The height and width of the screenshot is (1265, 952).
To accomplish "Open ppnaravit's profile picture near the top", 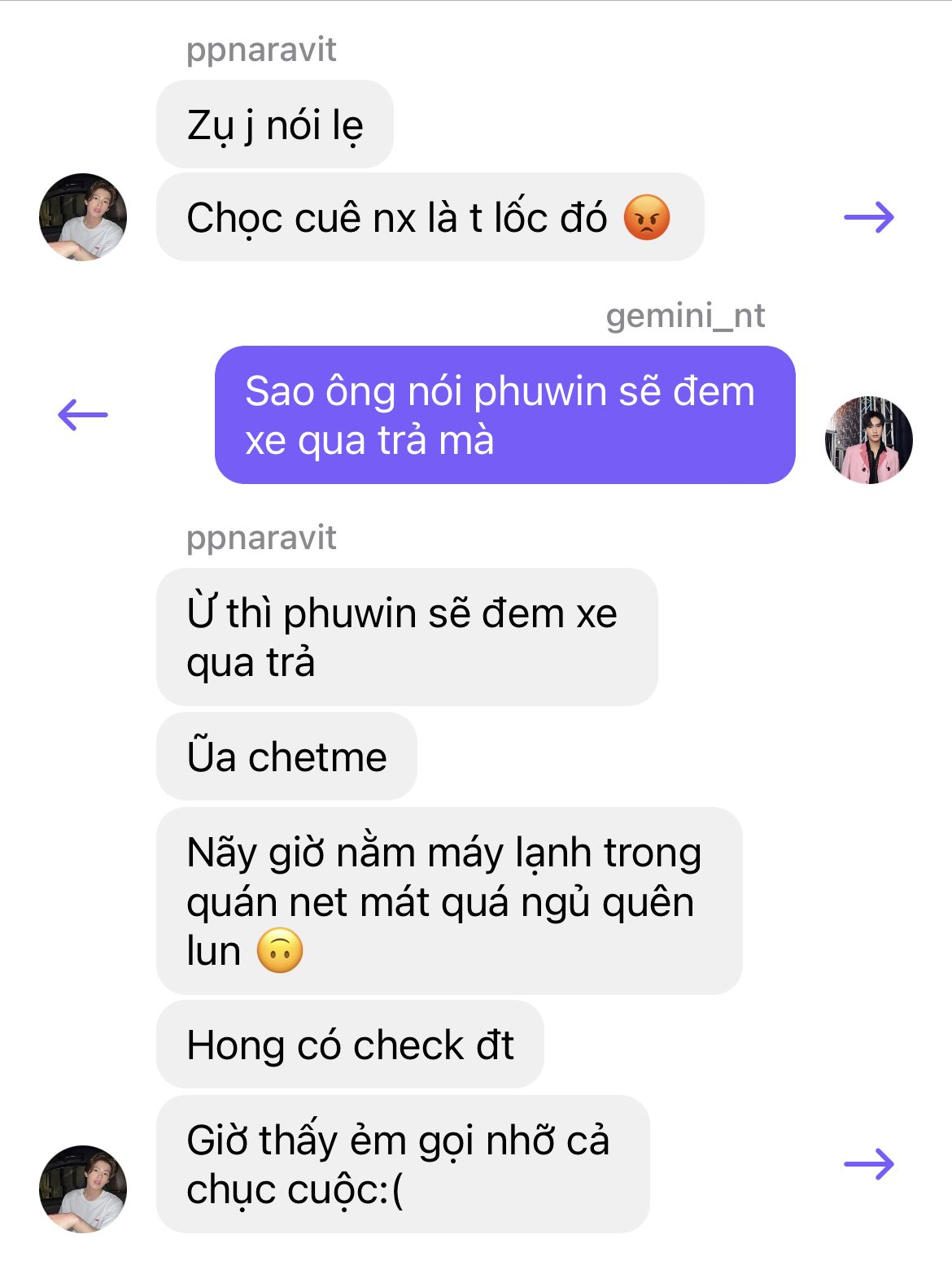I will tap(83, 217).
